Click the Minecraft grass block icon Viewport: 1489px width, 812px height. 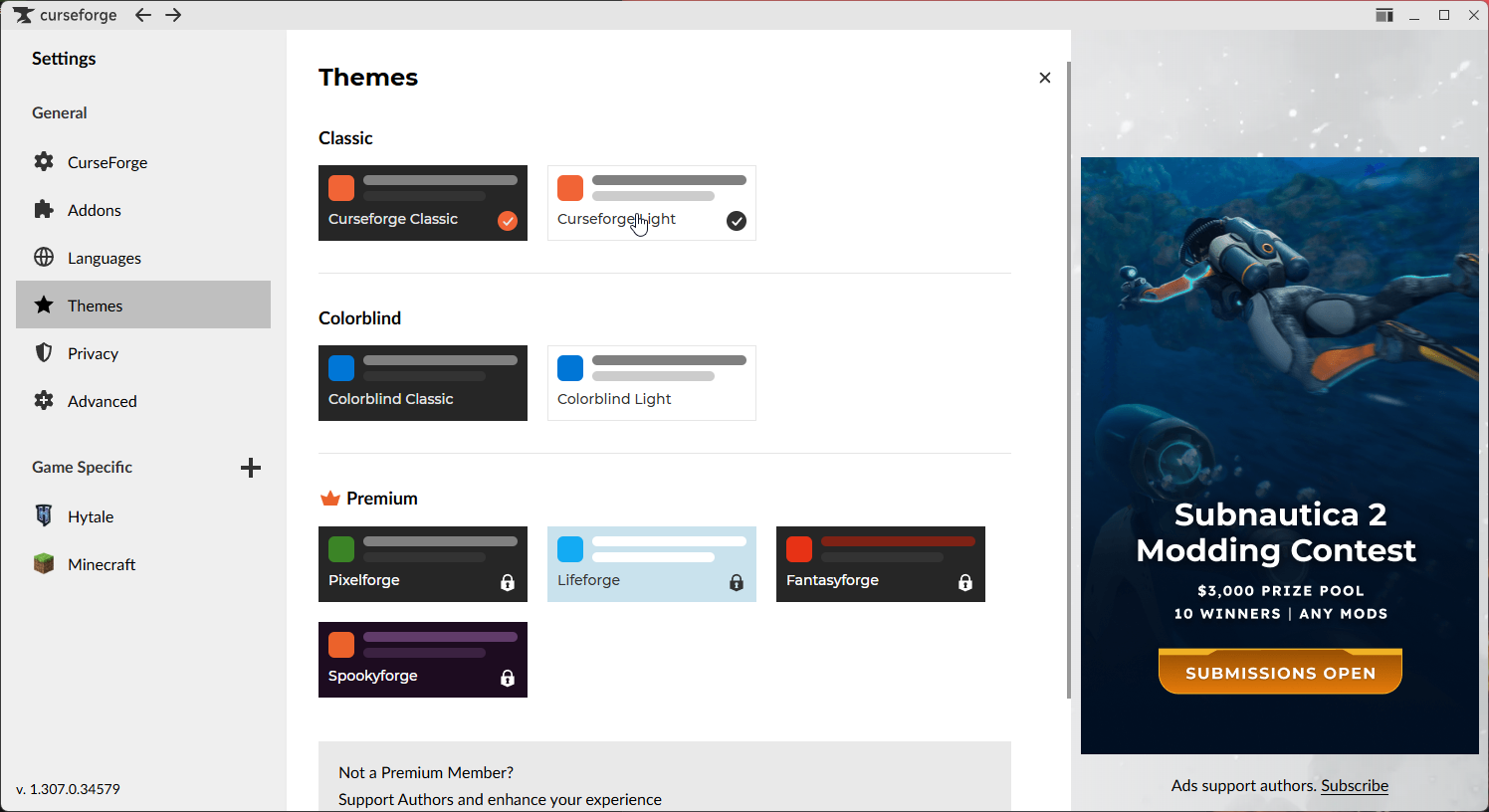point(44,563)
